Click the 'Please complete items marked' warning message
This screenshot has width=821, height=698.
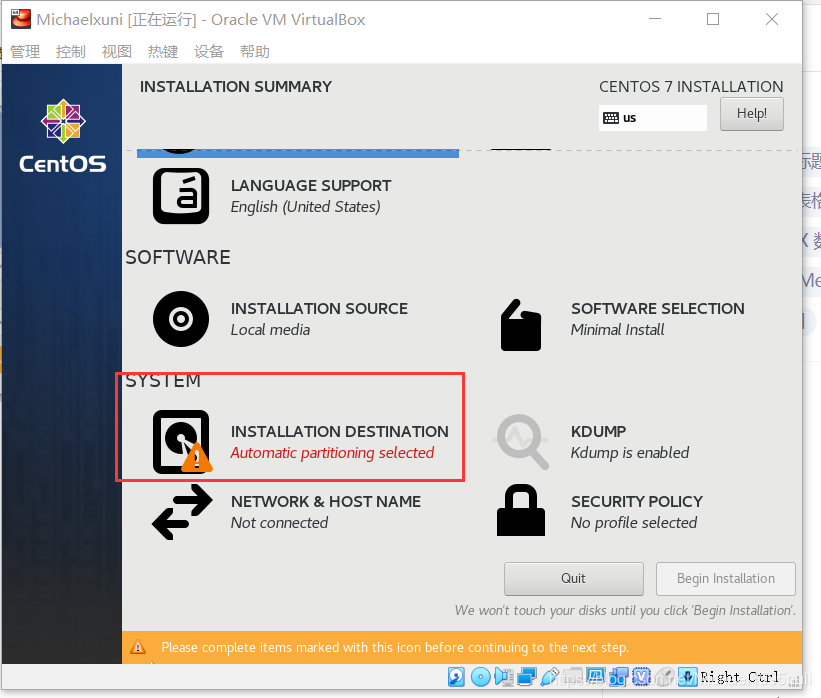395,647
